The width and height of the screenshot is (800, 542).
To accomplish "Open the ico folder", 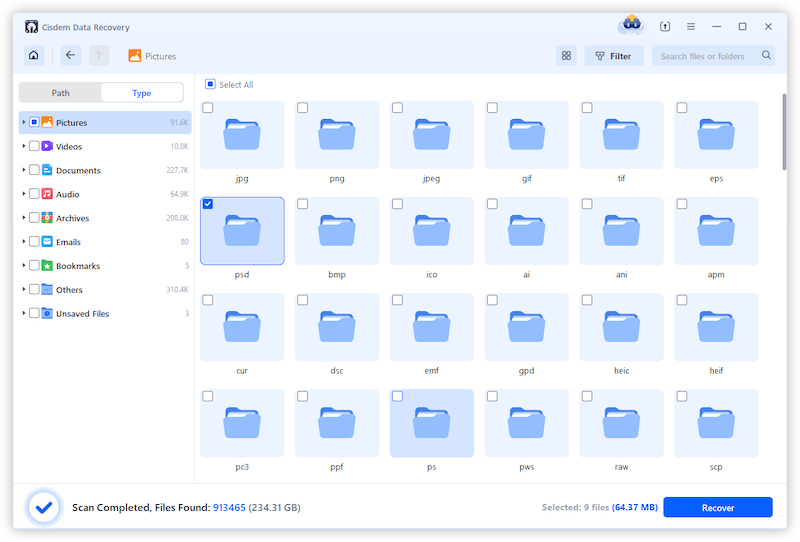I will pyautogui.click(x=432, y=231).
